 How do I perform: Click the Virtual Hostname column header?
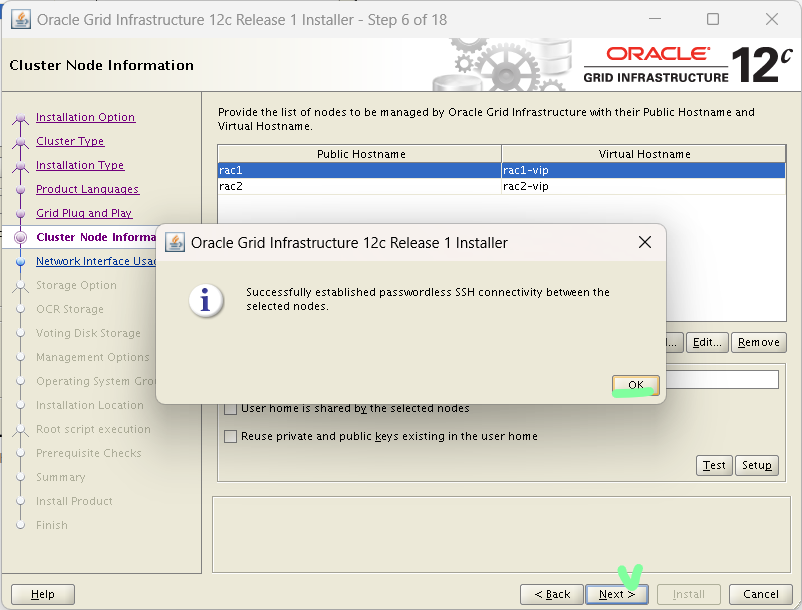(644, 154)
